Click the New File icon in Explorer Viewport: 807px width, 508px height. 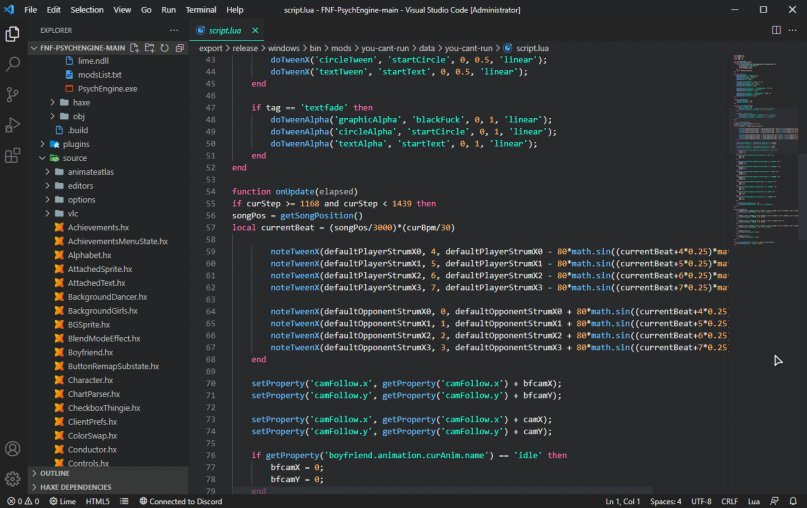136,47
